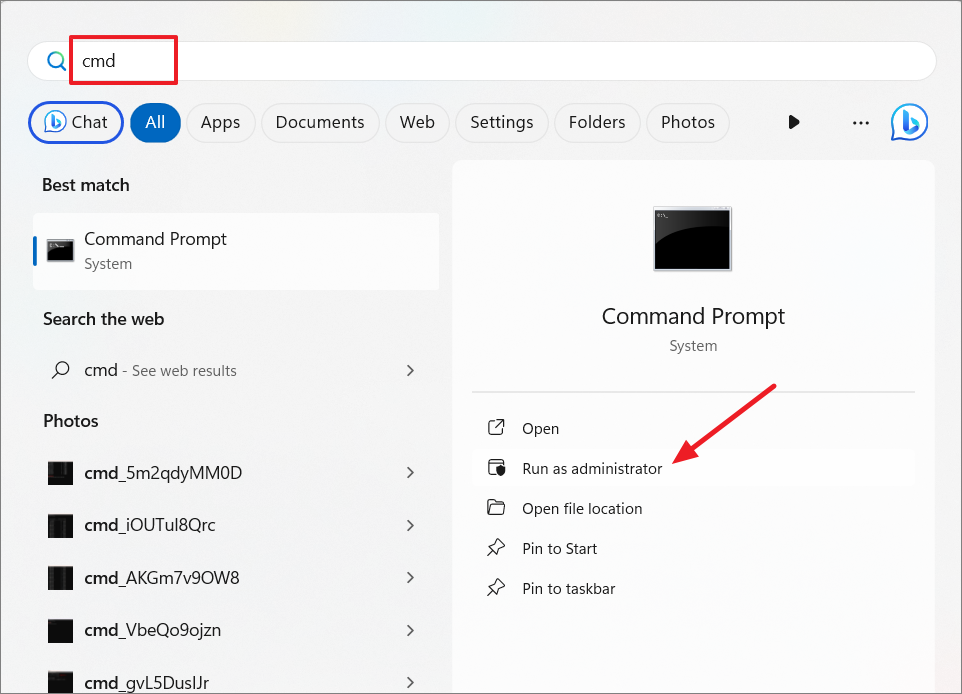Click thumbnail of cmd_AKGm7v9OW8 photo
This screenshot has width=962, height=694.
click(60, 578)
